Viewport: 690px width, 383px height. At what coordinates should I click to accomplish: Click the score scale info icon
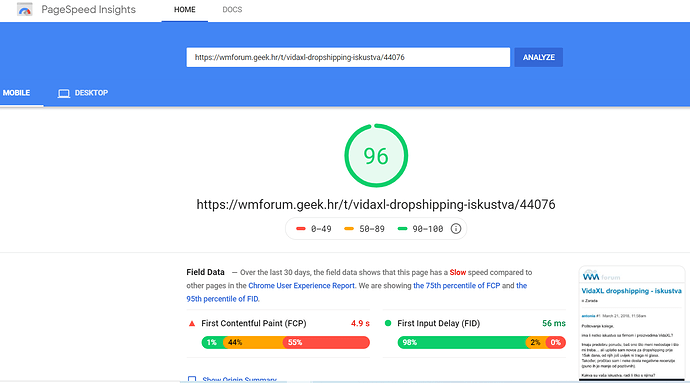point(456,228)
